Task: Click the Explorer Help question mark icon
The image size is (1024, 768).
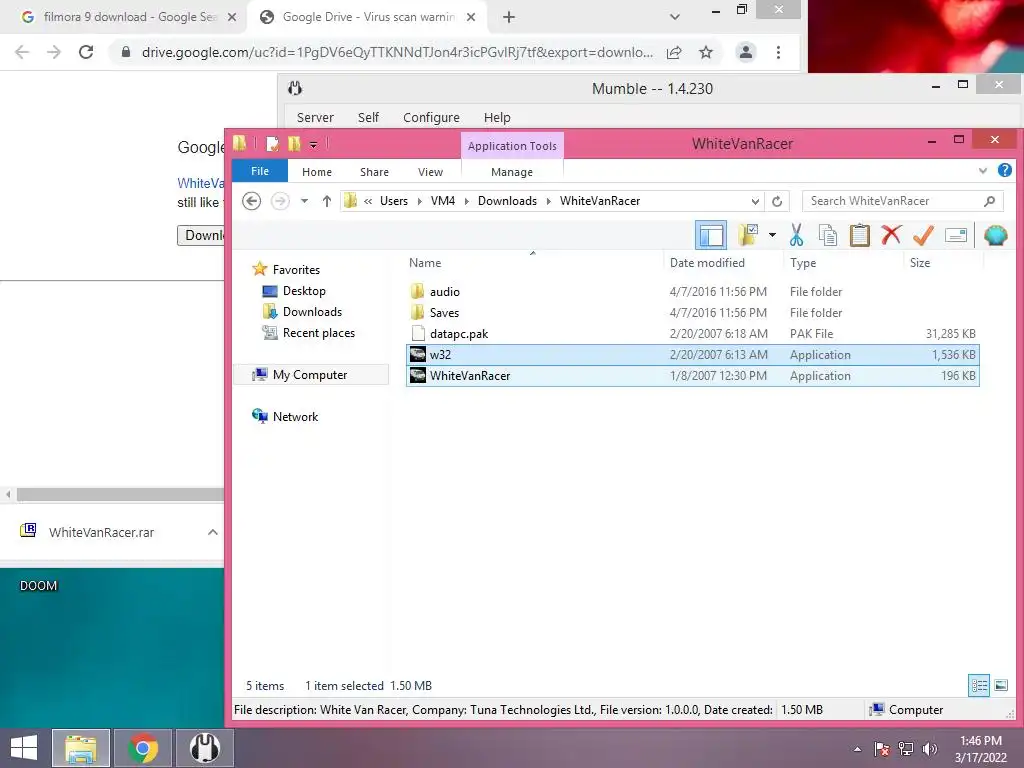Action: tap(1004, 170)
